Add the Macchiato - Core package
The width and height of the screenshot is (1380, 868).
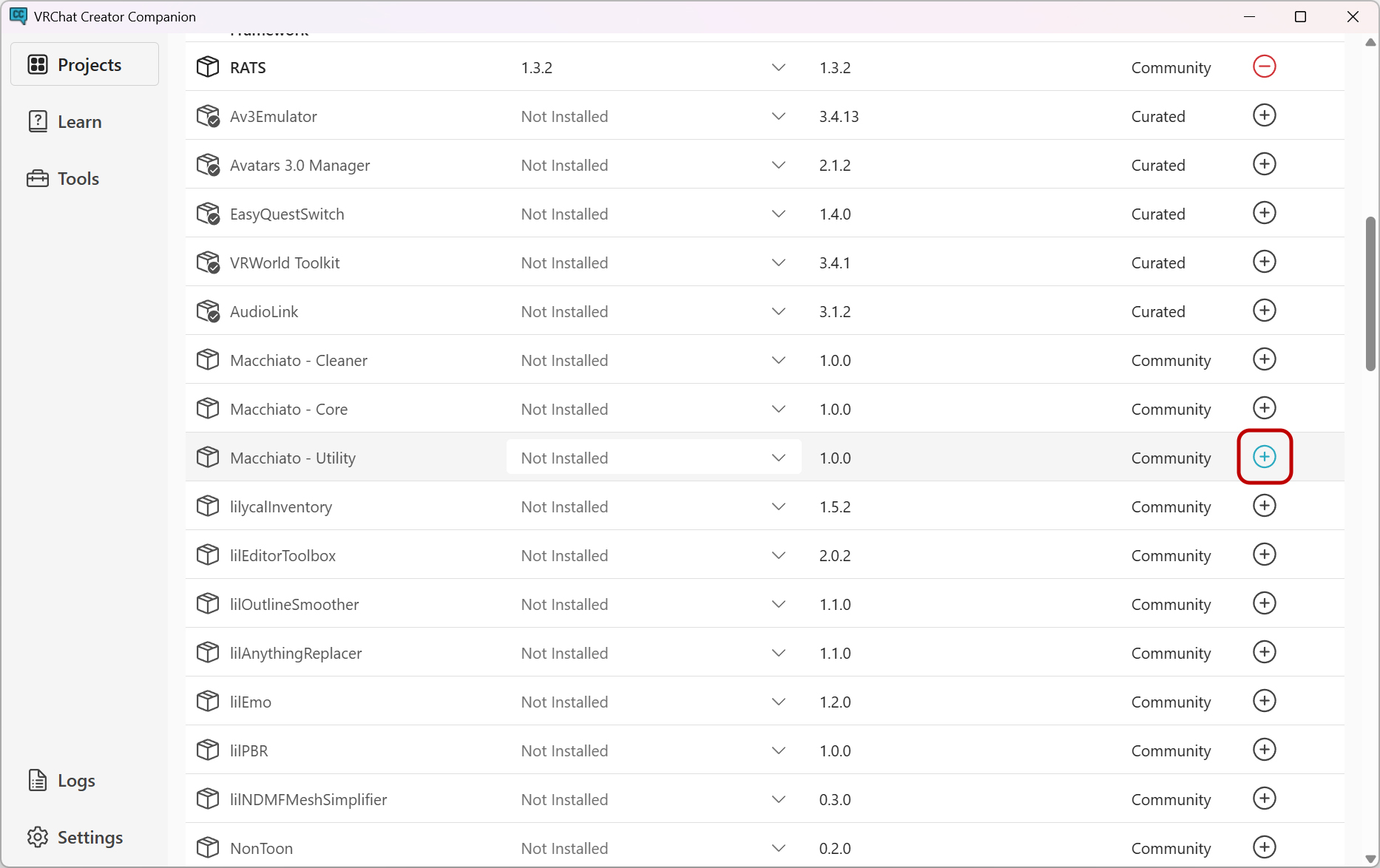(1265, 408)
